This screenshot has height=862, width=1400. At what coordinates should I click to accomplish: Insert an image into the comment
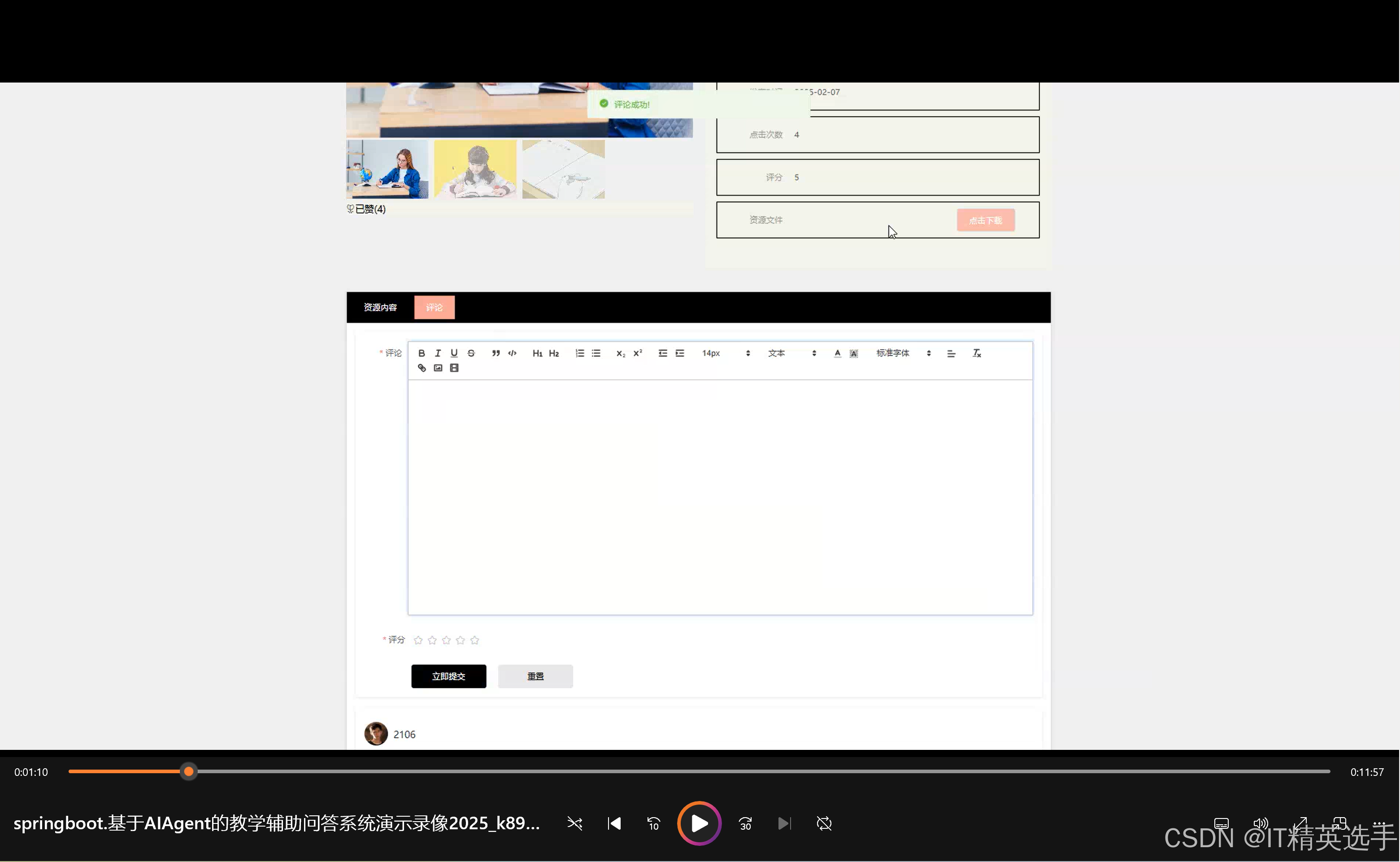[x=438, y=368]
